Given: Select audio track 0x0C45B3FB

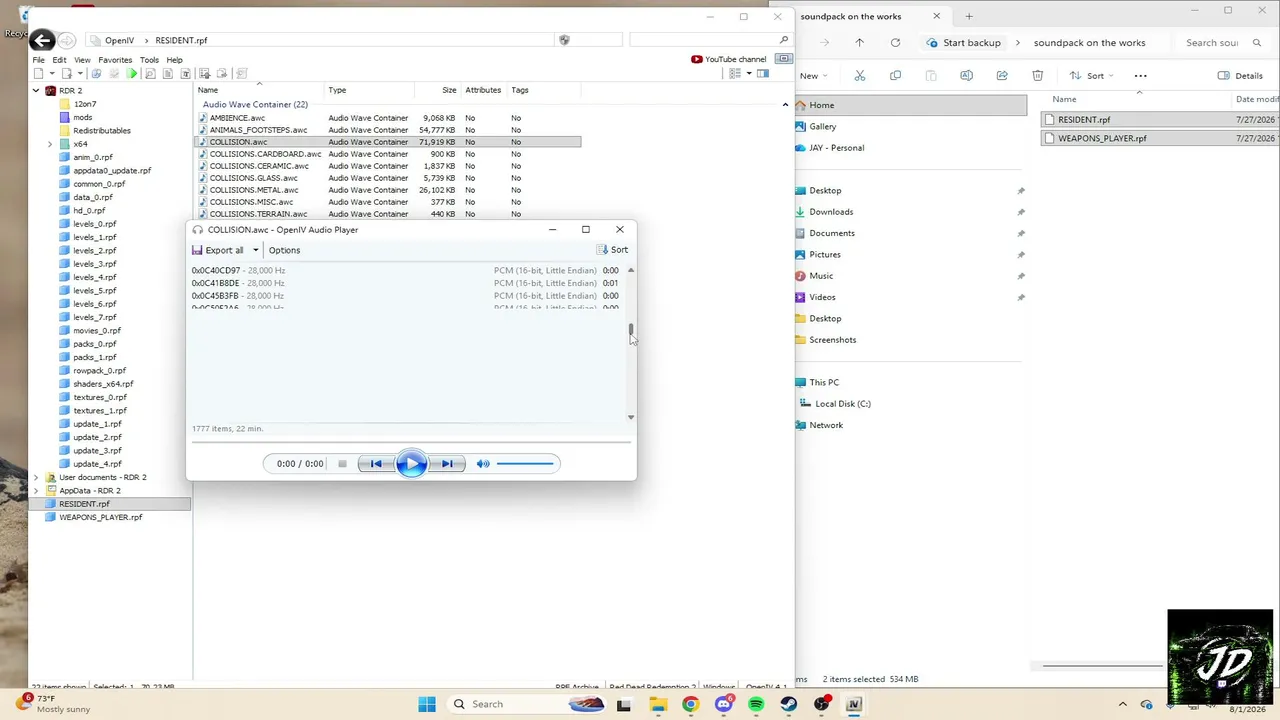Looking at the screenshot, I should point(405,296).
